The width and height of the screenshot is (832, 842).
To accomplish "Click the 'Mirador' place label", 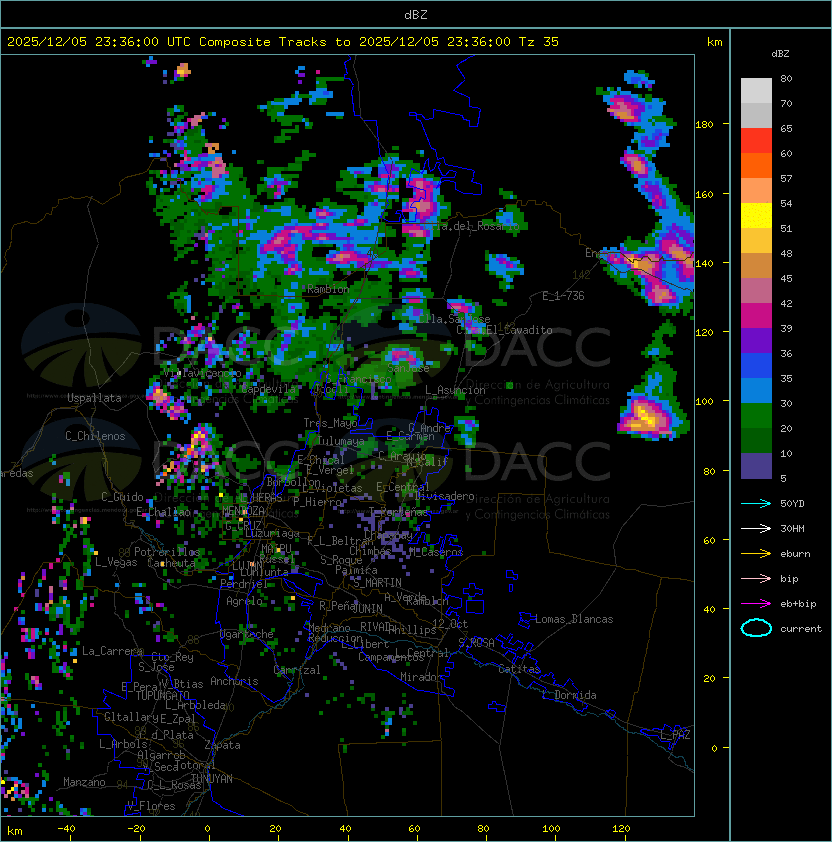I will [x=421, y=677].
